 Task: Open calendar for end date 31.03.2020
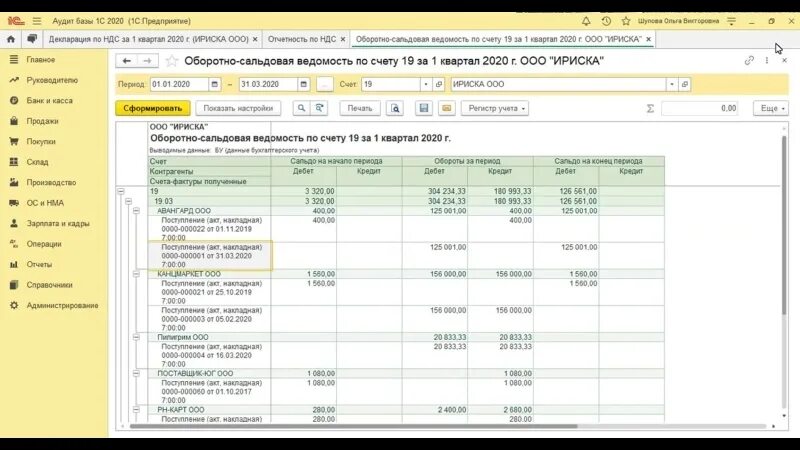304,84
